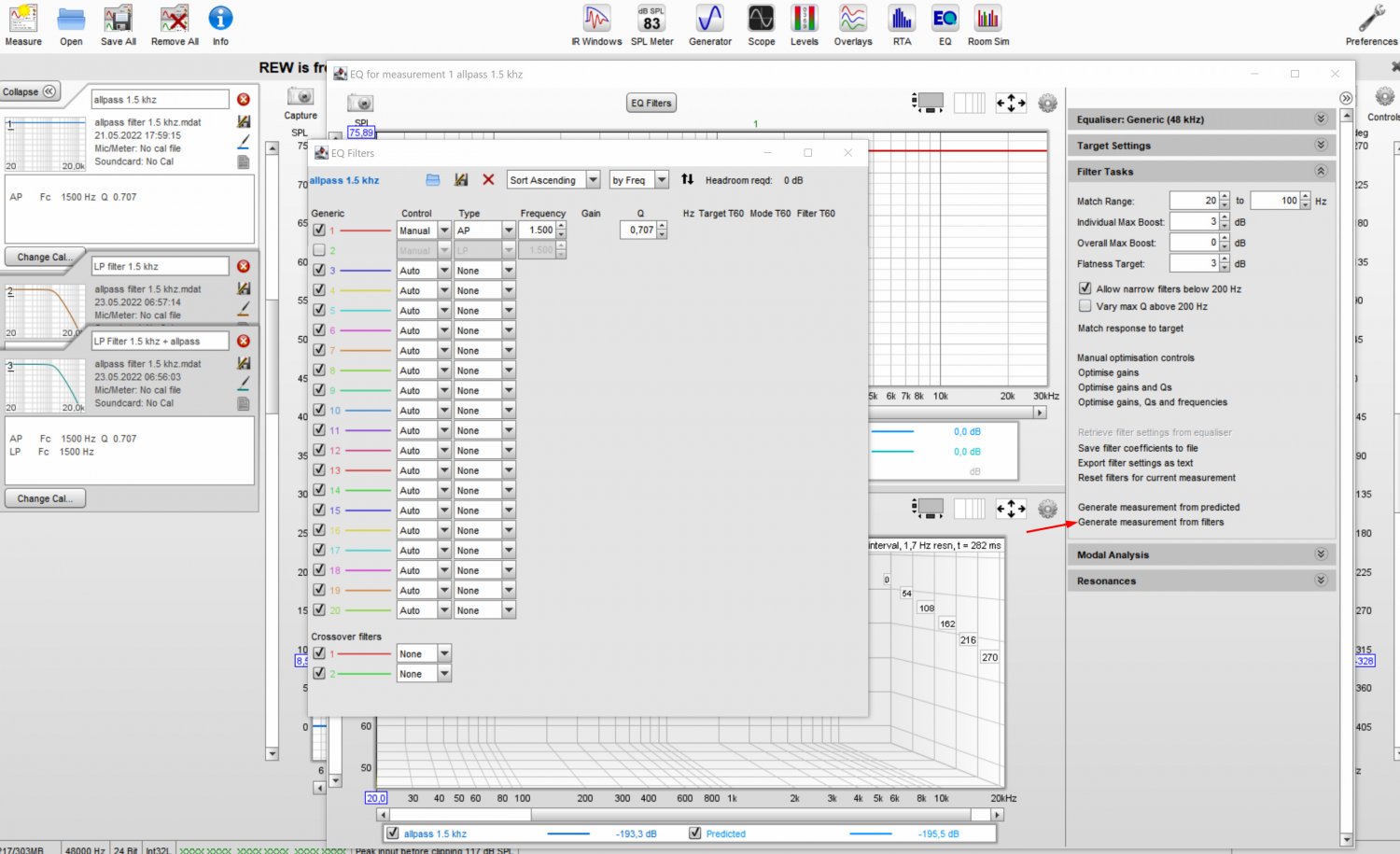Click save filters icon in EQ Filters
1400x854 pixels.
pos(461,180)
